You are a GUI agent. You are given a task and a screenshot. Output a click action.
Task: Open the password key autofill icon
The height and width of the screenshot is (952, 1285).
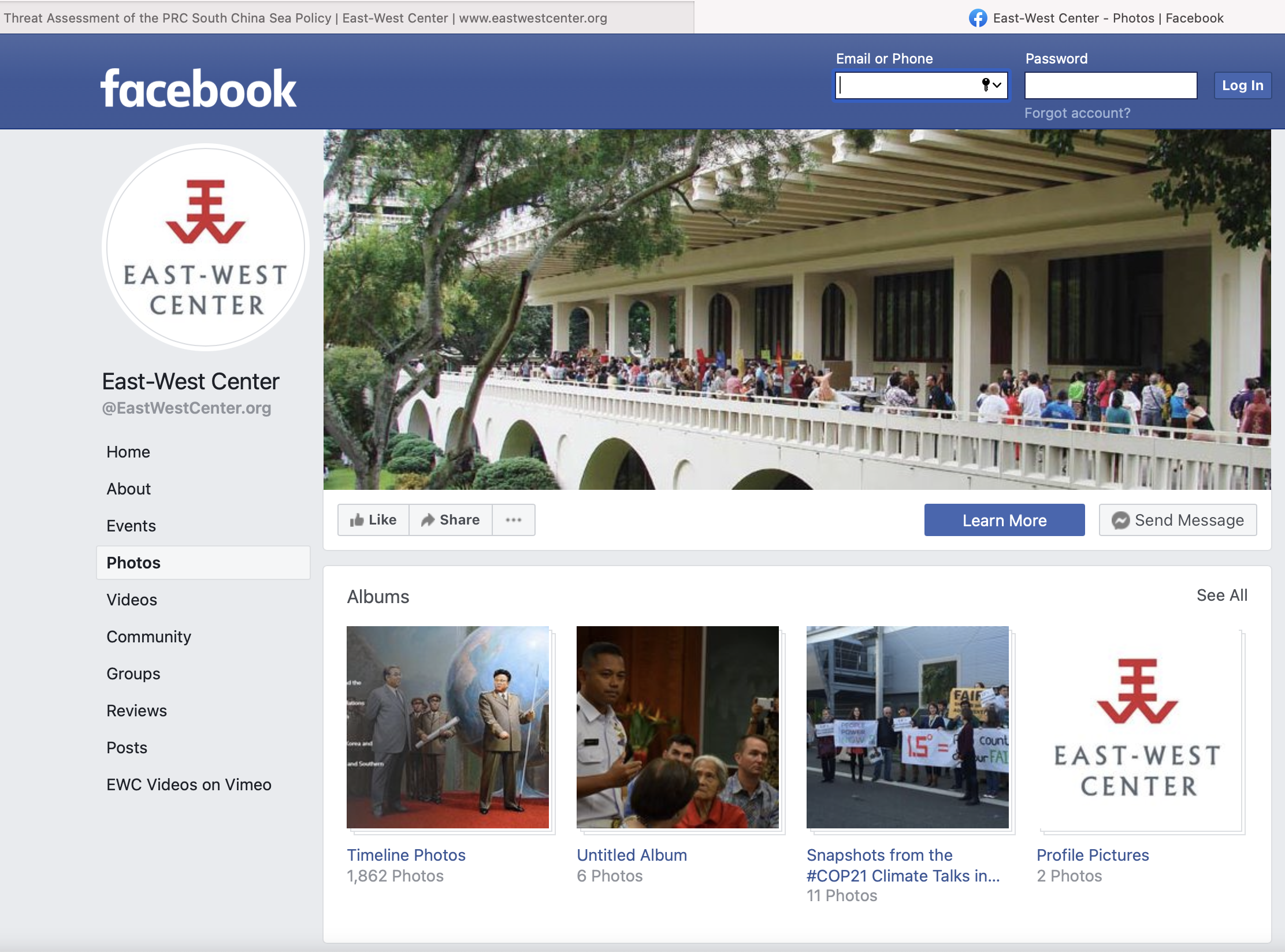click(x=991, y=85)
